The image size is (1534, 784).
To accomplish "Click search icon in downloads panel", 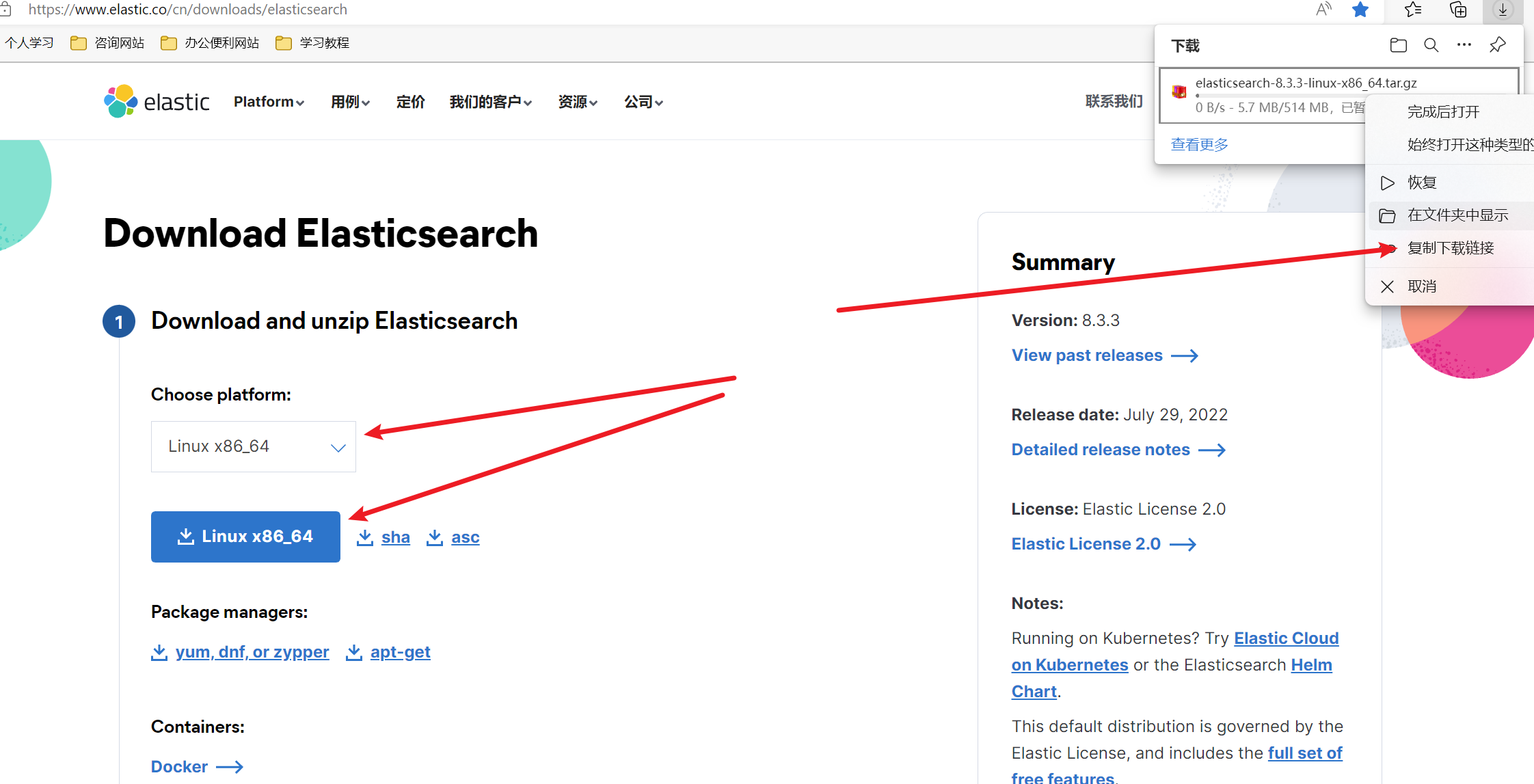I will pyautogui.click(x=1431, y=45).
